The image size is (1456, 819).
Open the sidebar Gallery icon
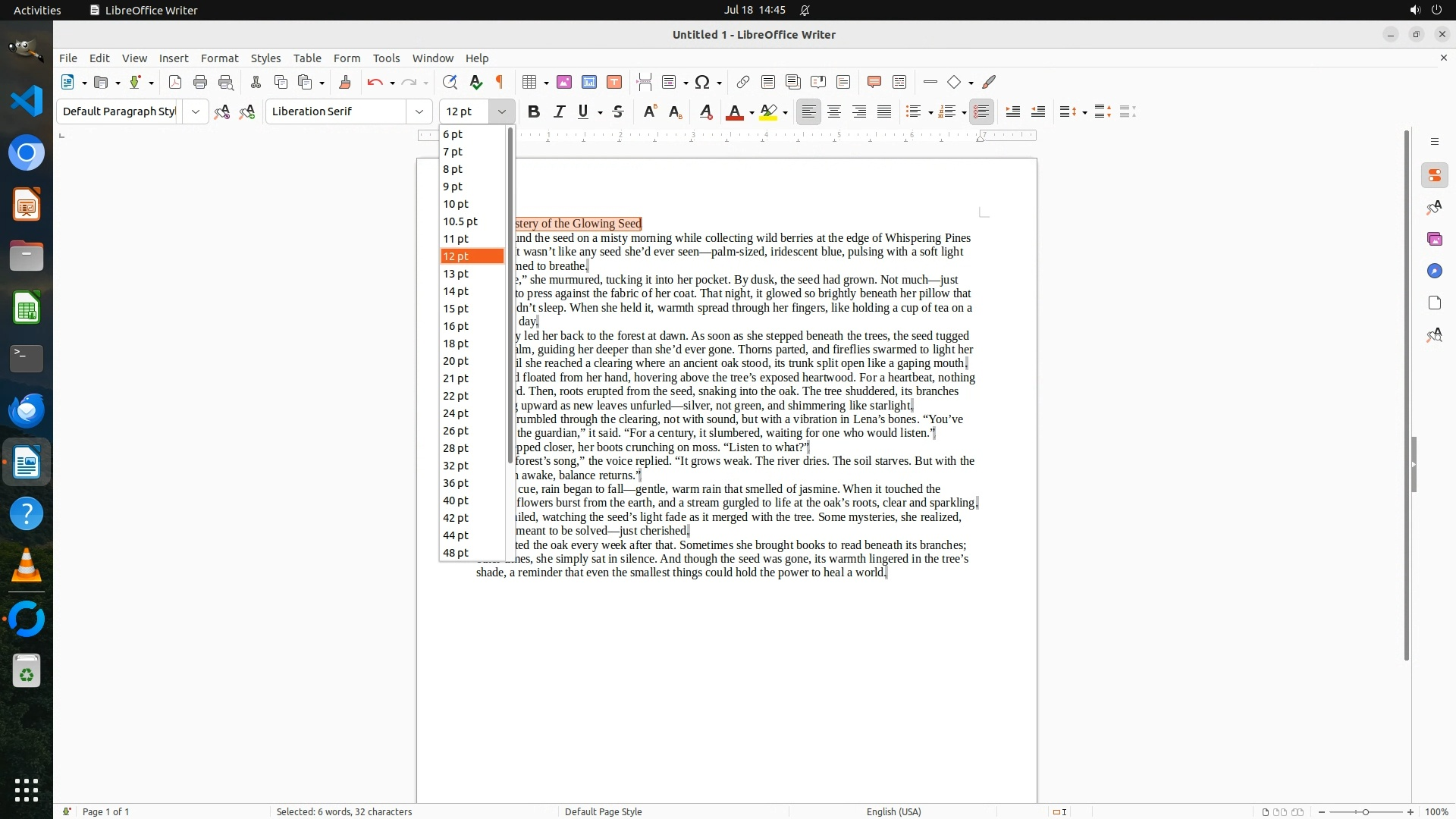[x=1434, y=239]
